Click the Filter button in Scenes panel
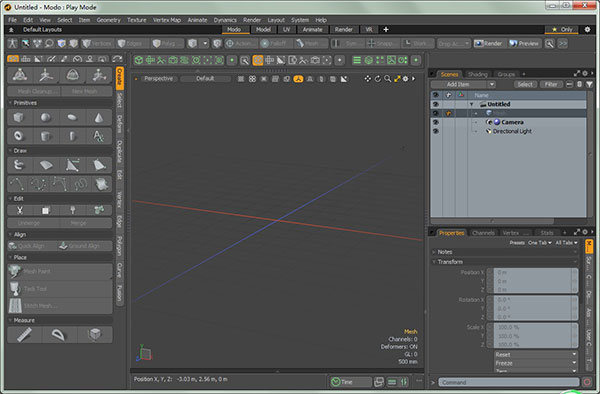Screen dimensions: 600x394 pyautogui.click(x=551, y=84)
